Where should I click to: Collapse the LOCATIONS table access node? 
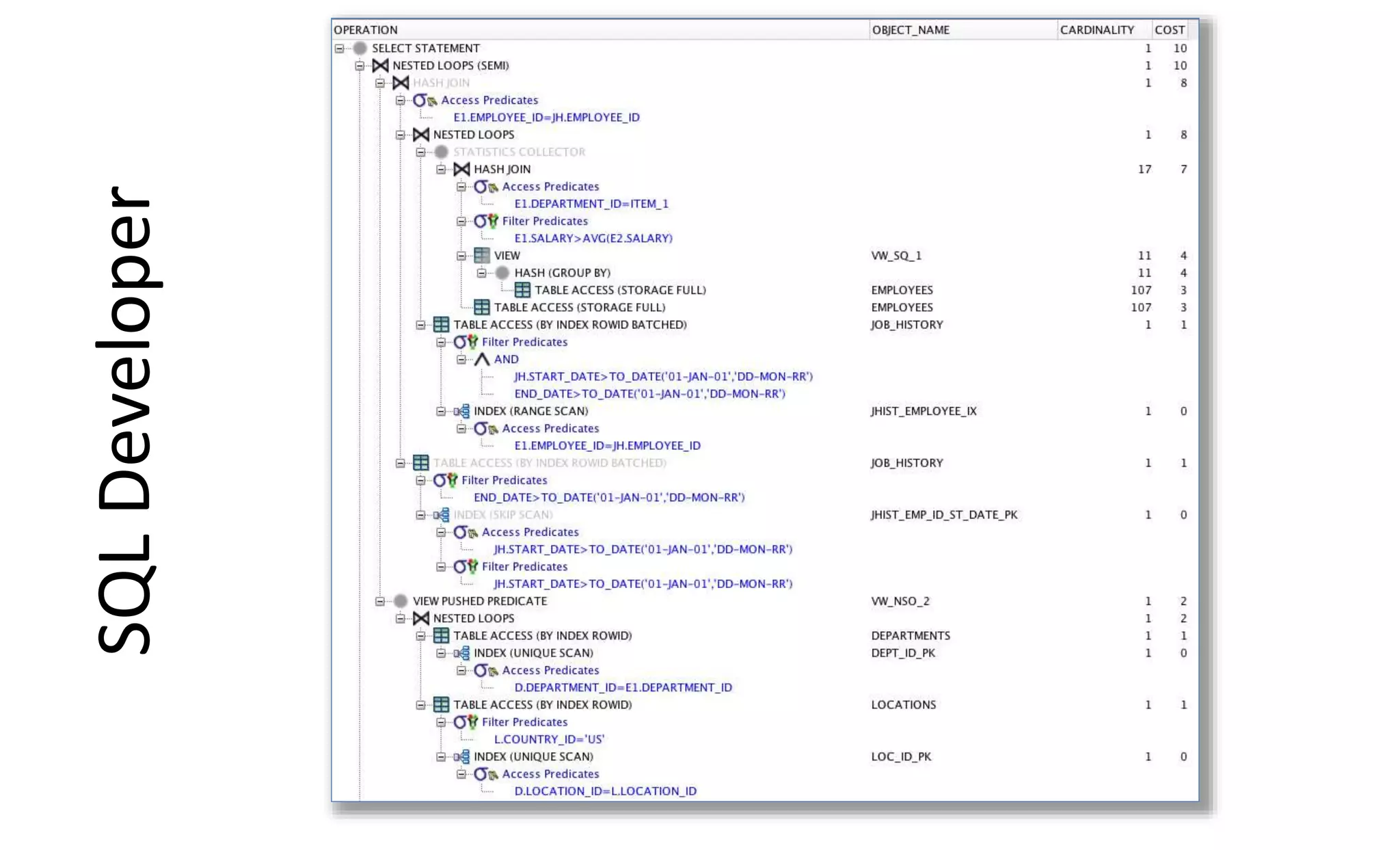420,705
